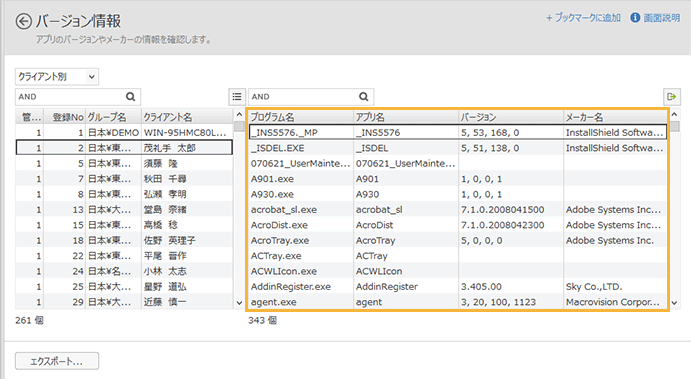
Task: Click version 7.1.0.2008041500 cell
Action: 510,210
